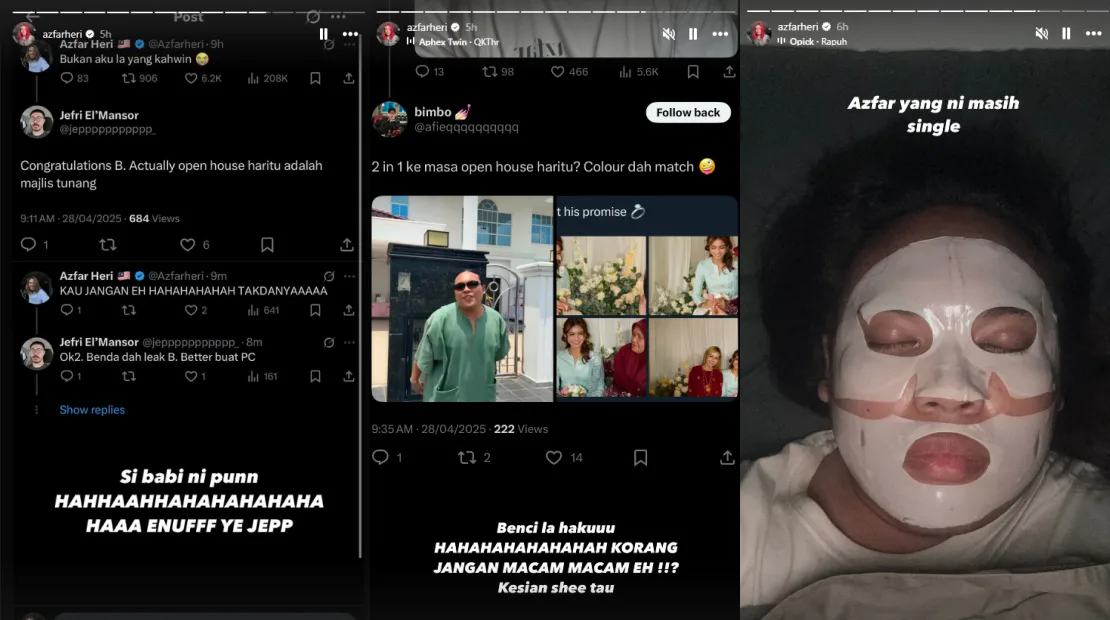Open reply on Jefri's 9:11 AM tweet

28,245
